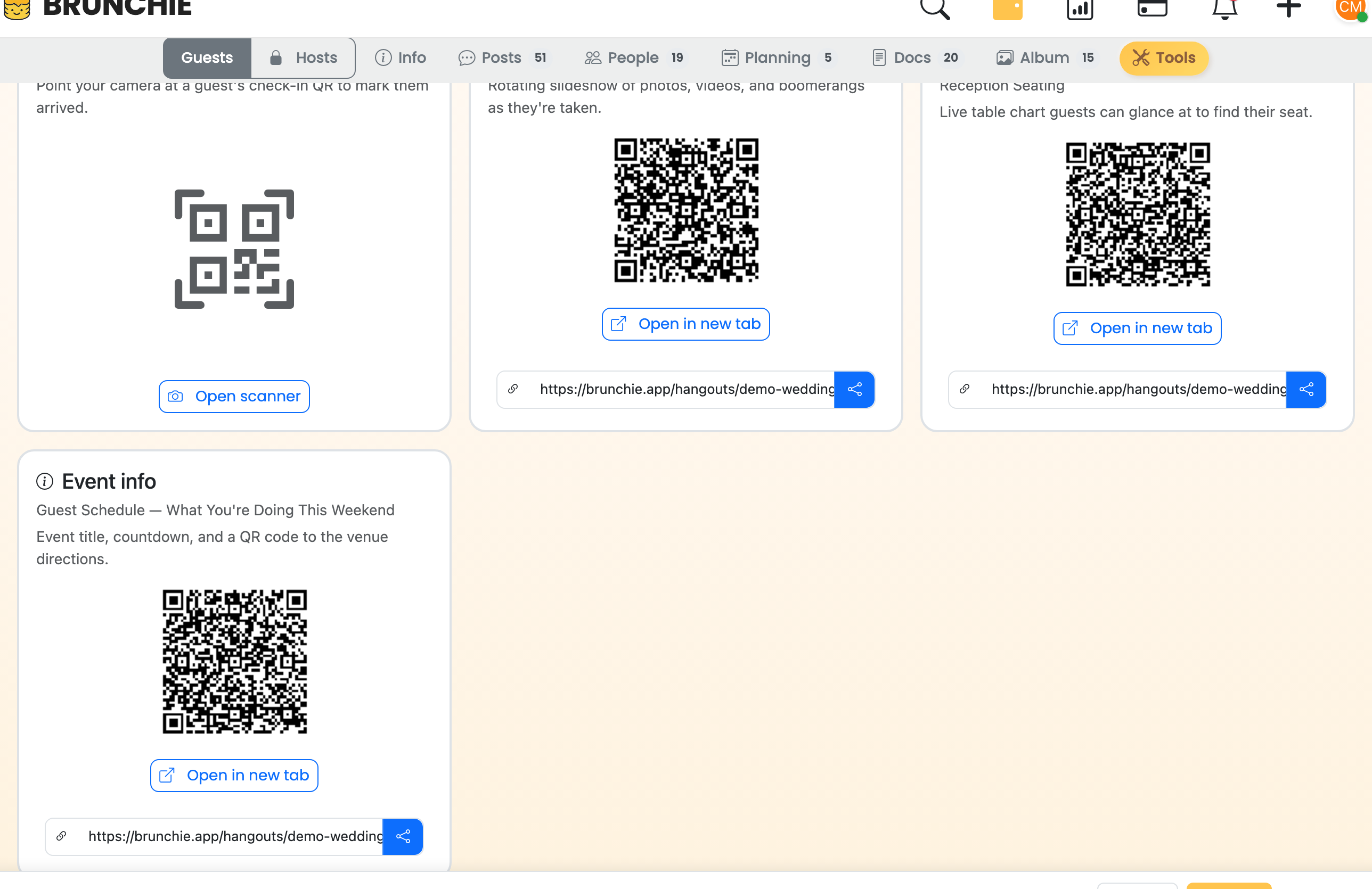Click the Event info QR code

(x=234, y=661)
